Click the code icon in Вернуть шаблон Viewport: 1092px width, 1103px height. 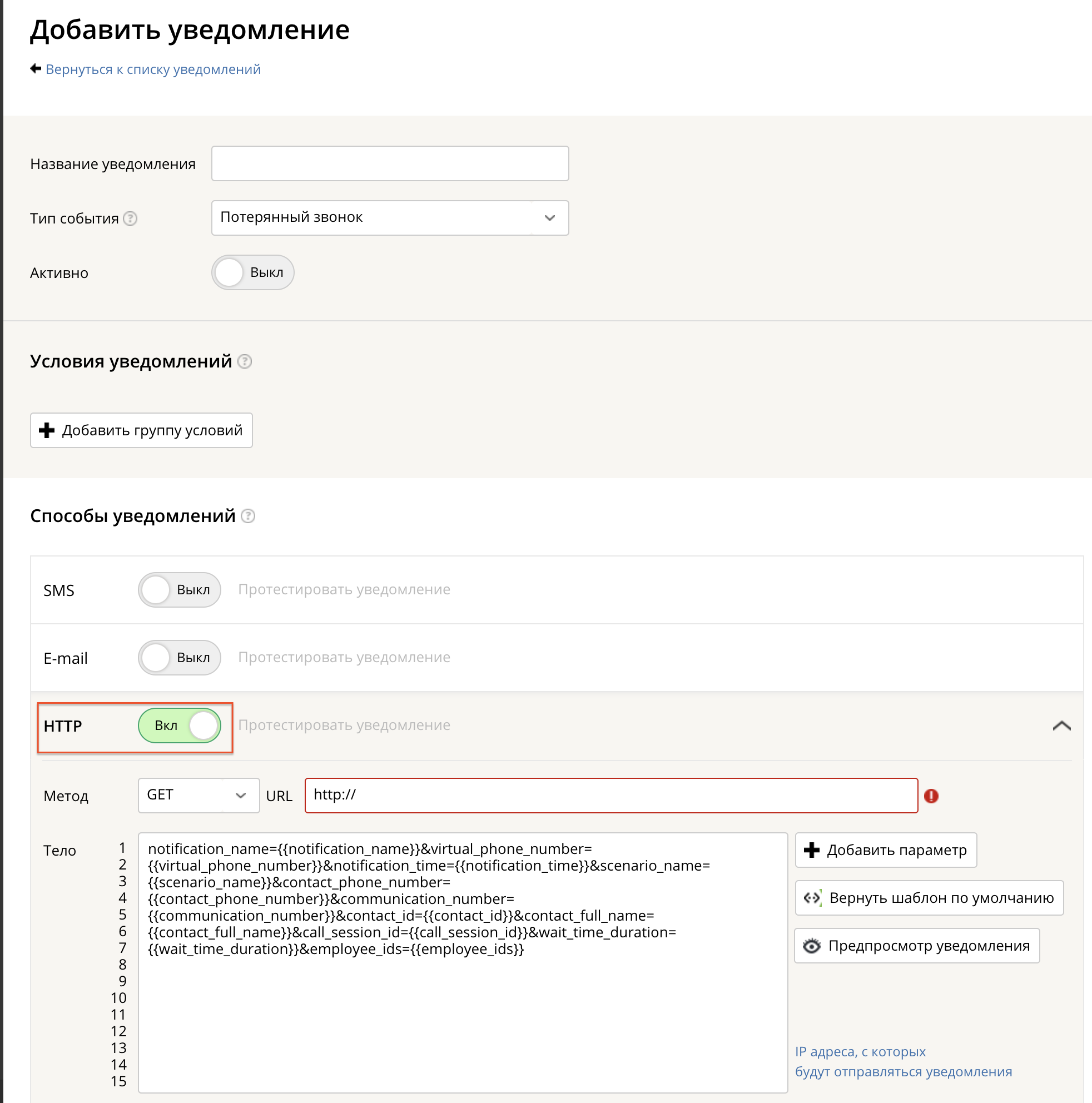coord(812,898)
